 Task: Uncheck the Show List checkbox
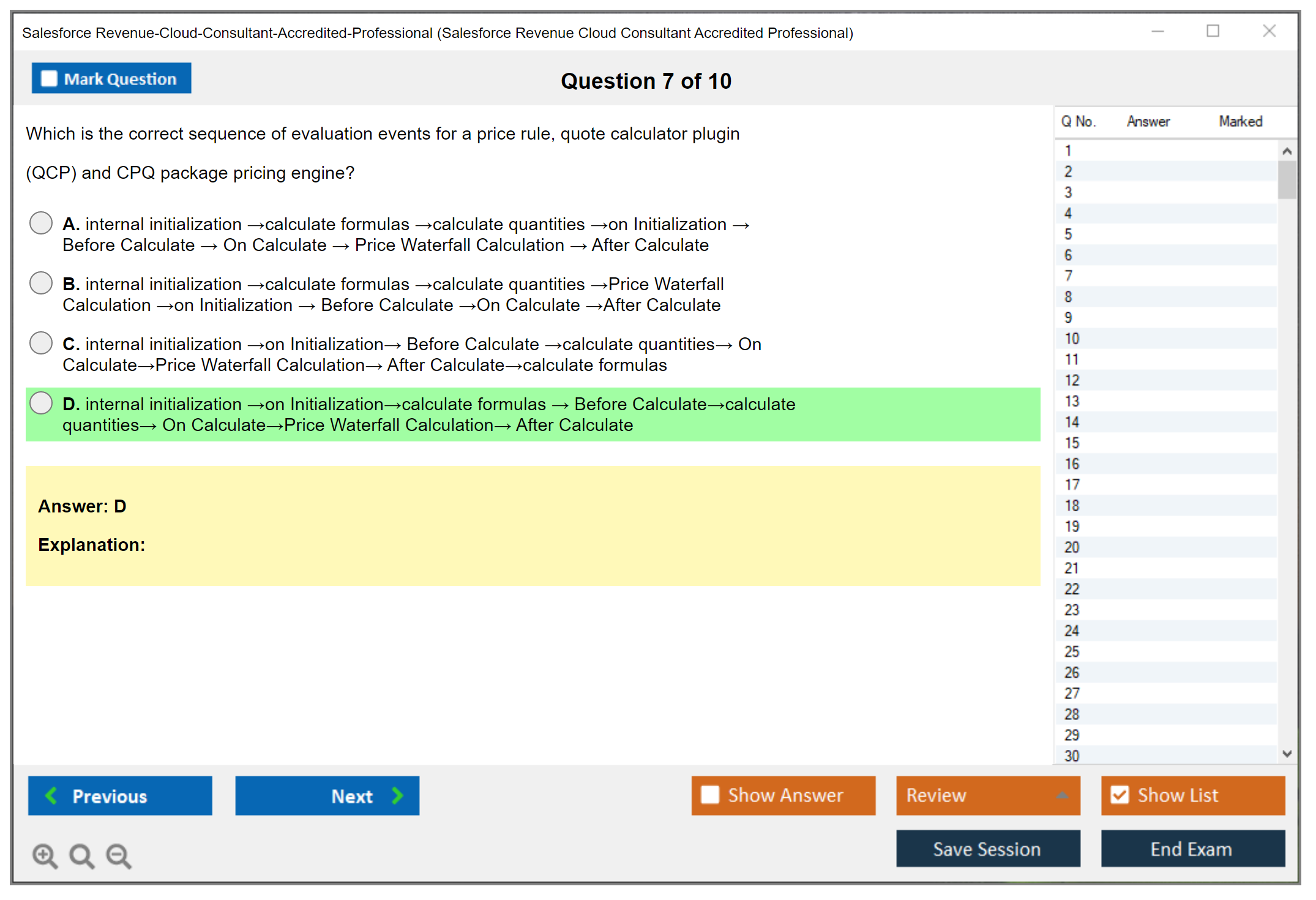[1120, 795]
